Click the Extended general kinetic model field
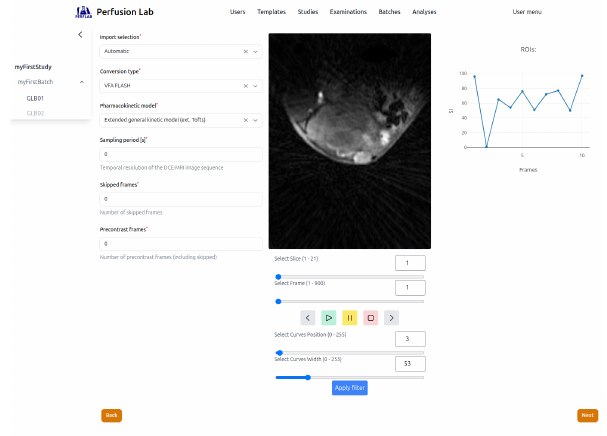The width and height of the screenshot is (607, 436). click(181, 120)
